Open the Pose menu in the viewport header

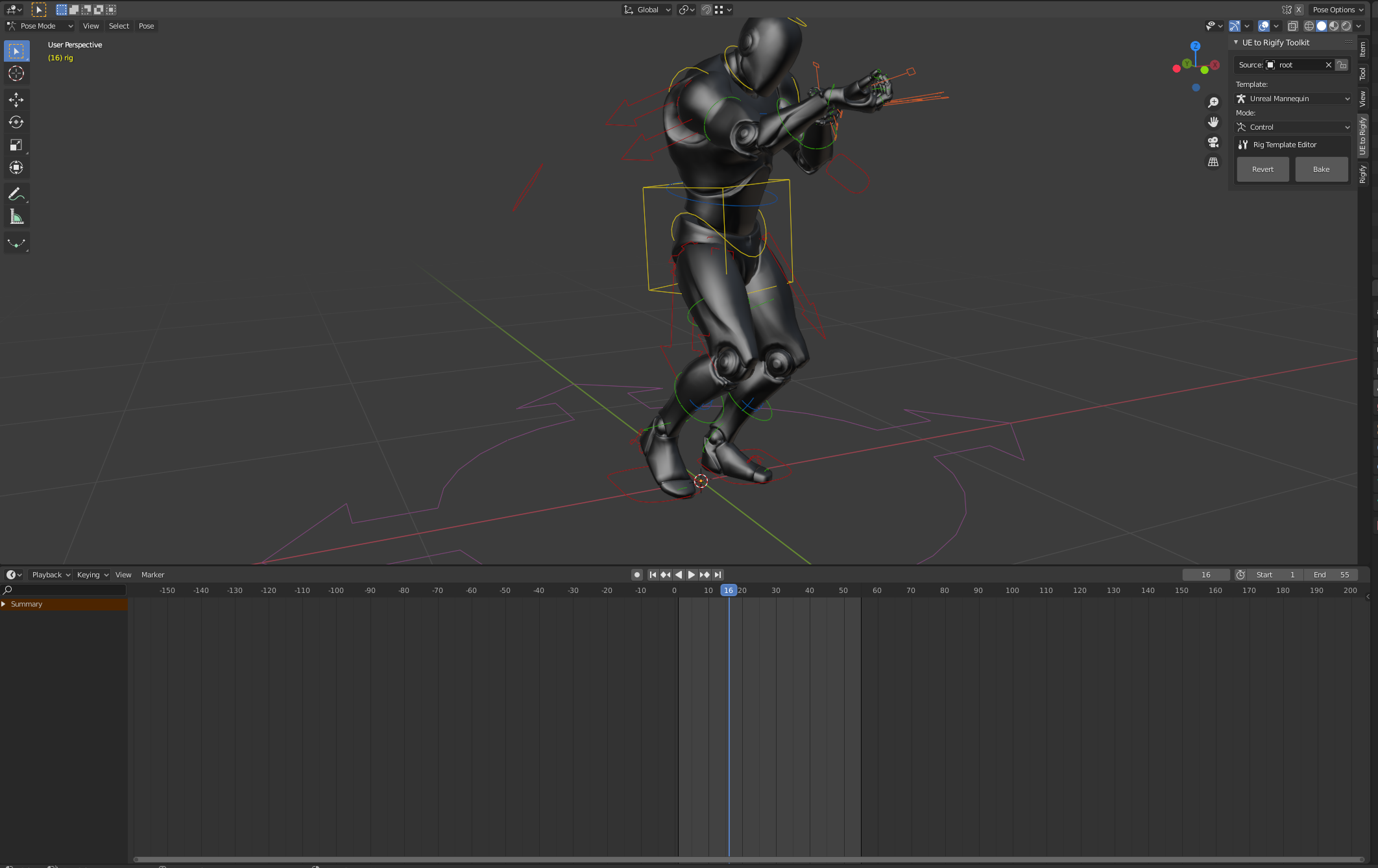(146, 26)
